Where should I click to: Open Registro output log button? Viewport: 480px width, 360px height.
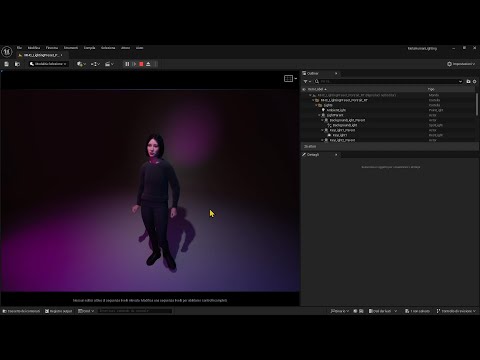pyautogui.click(x=59, y=311)
